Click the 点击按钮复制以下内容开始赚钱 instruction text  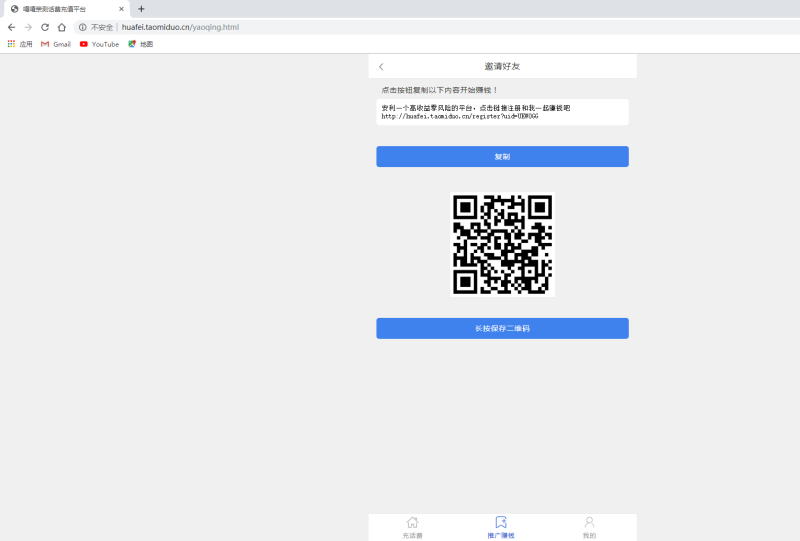pos(439,90)
